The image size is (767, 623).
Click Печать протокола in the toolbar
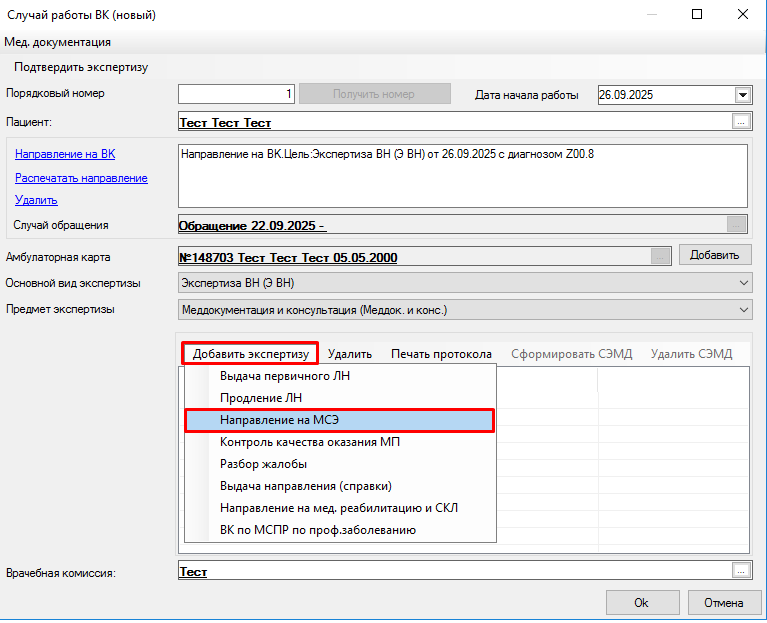(441, 353)
